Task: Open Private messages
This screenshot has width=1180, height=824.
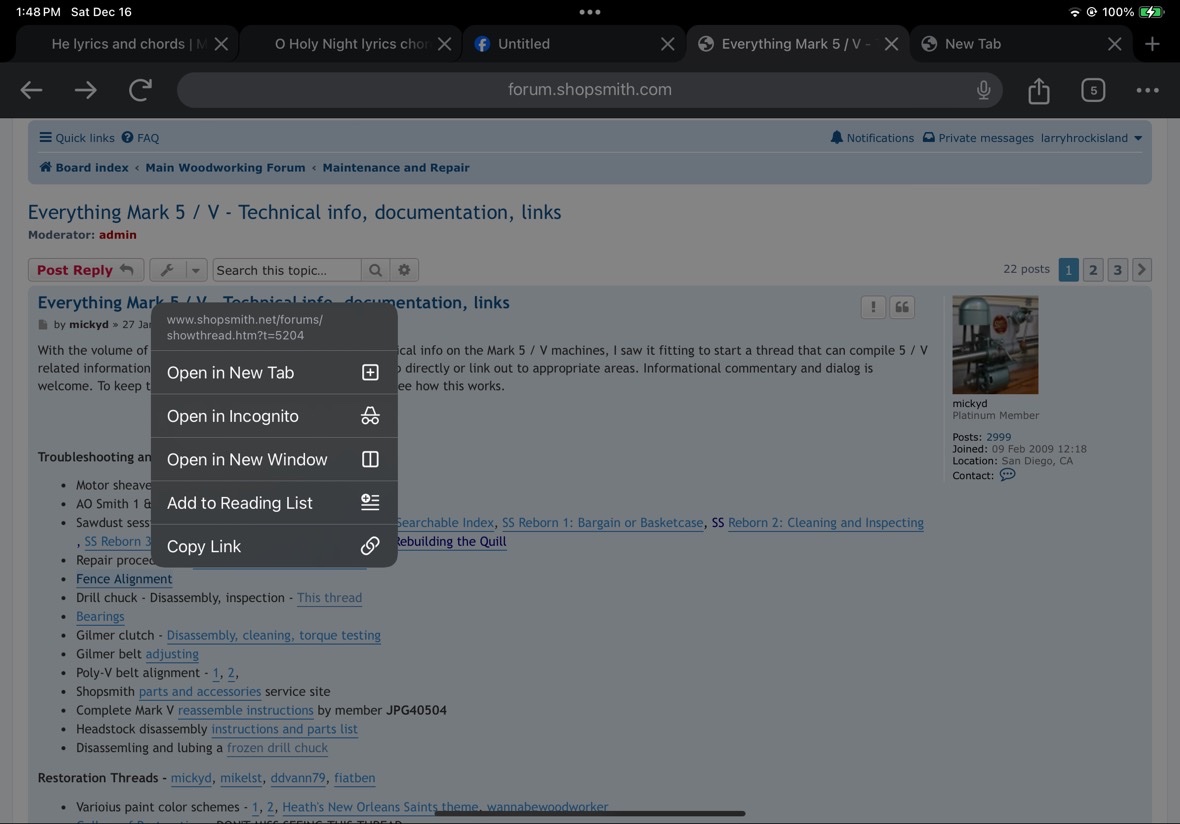Action: (978, 138)
